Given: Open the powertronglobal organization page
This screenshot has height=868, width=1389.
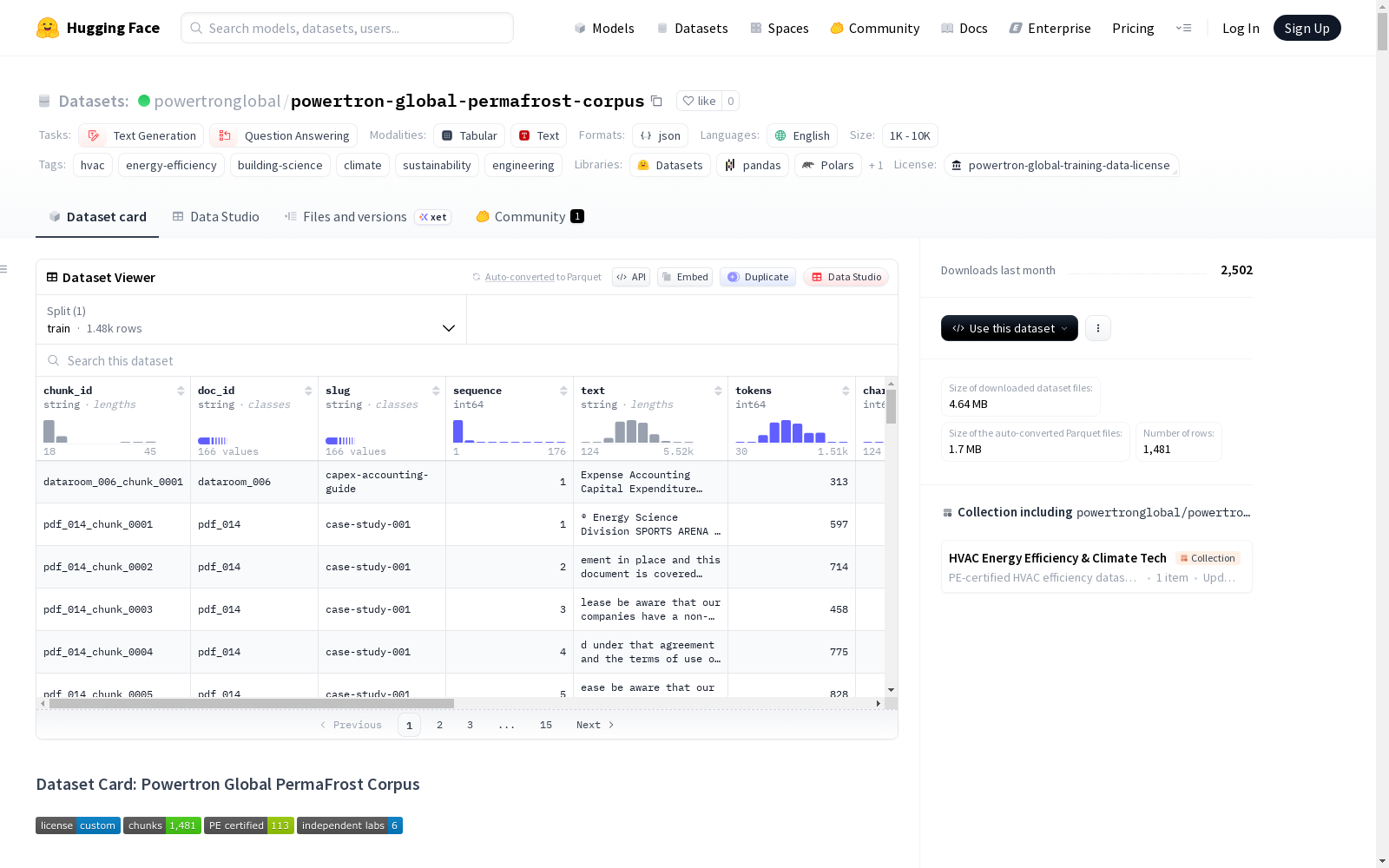Looking at the screenshot, I should pyautogui.click(x=217, y=101).
